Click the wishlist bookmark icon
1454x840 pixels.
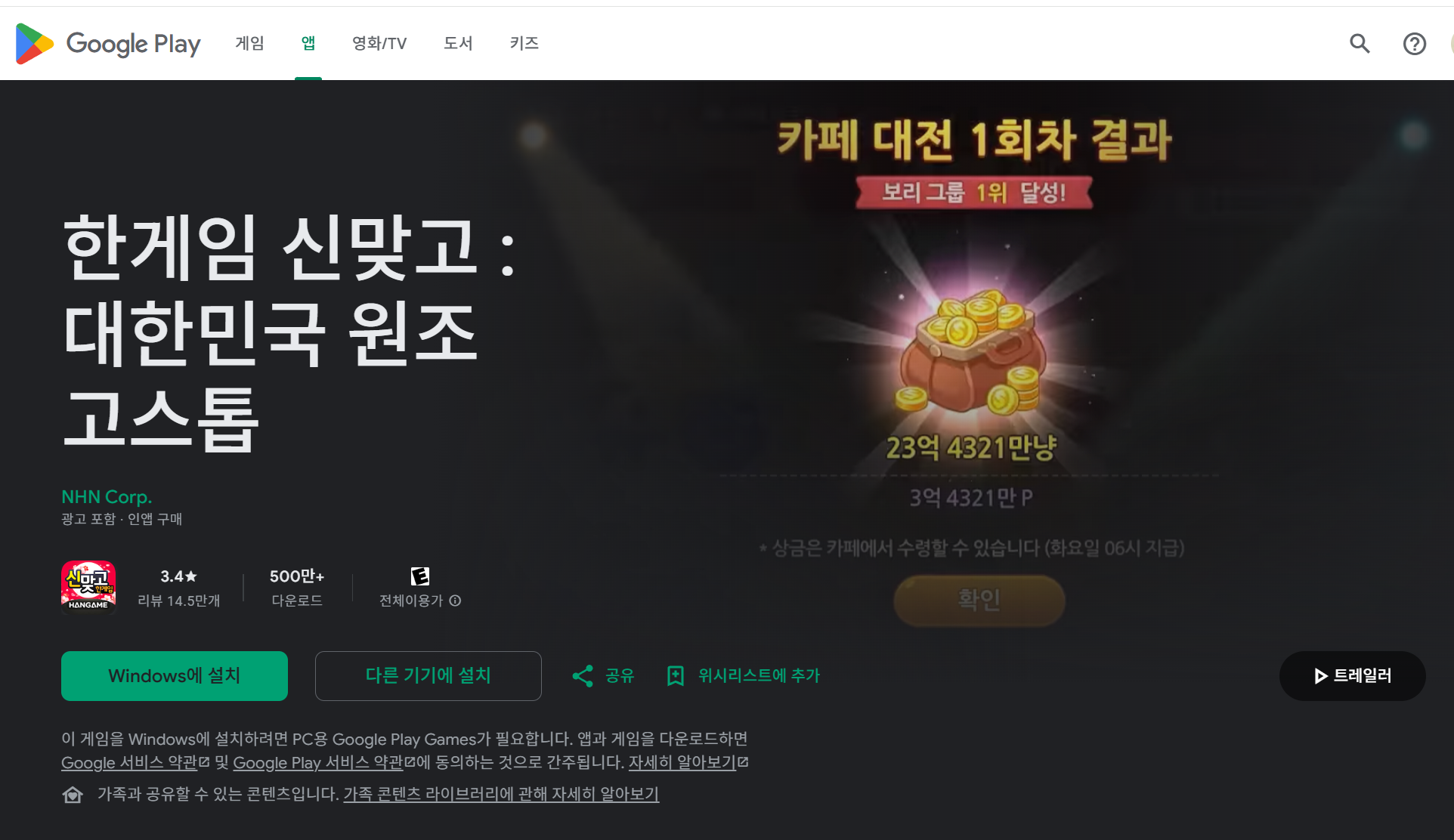coord(676,676)
